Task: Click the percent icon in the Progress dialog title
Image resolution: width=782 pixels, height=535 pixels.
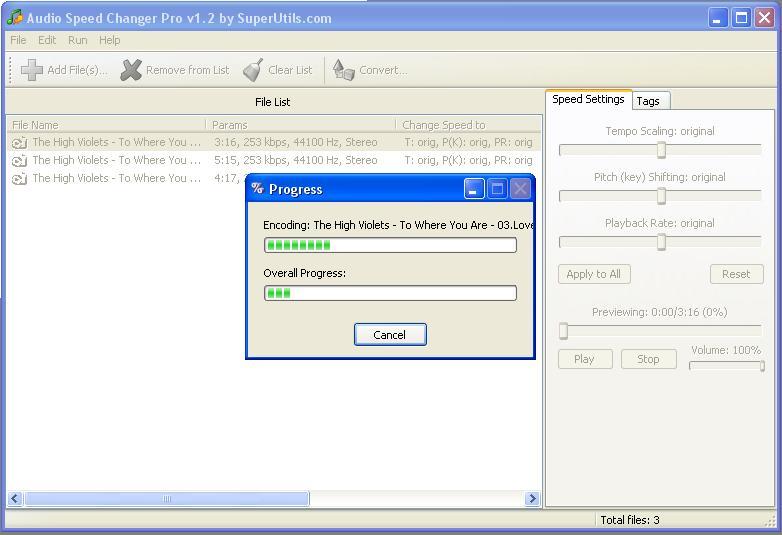Action: coord(257,188)
